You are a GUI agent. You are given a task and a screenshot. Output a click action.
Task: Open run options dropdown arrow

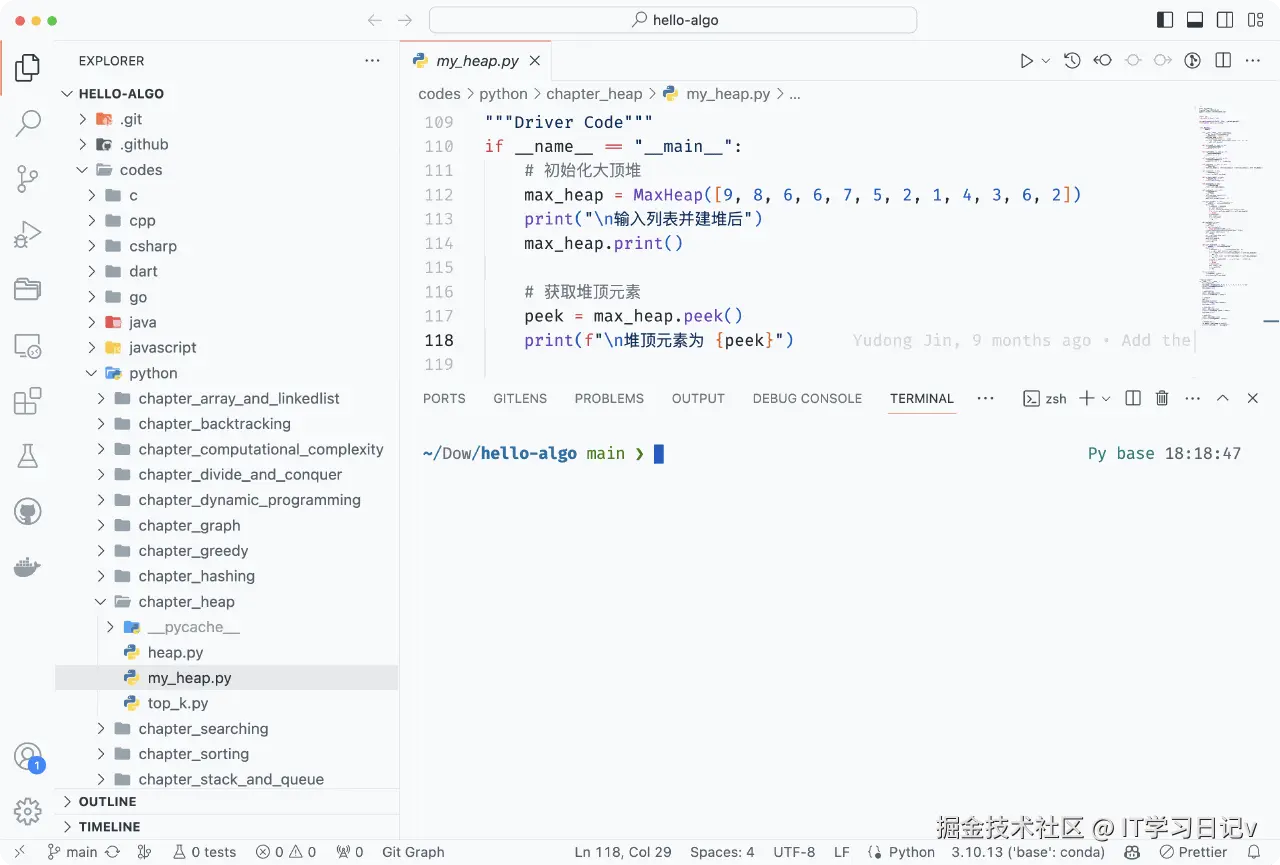click(x=1046, y=61)
